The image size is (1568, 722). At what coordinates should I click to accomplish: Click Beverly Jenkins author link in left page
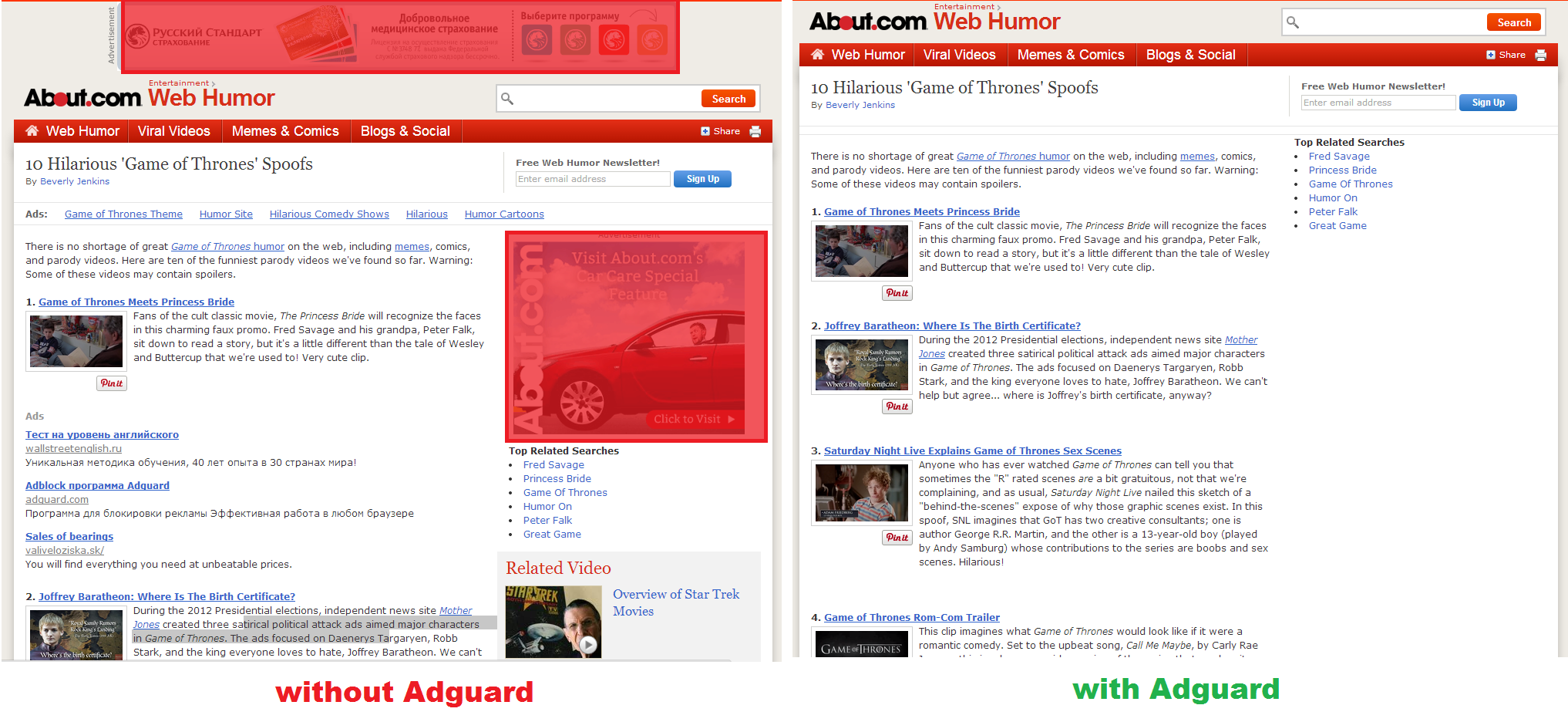(x=75, y=181)
